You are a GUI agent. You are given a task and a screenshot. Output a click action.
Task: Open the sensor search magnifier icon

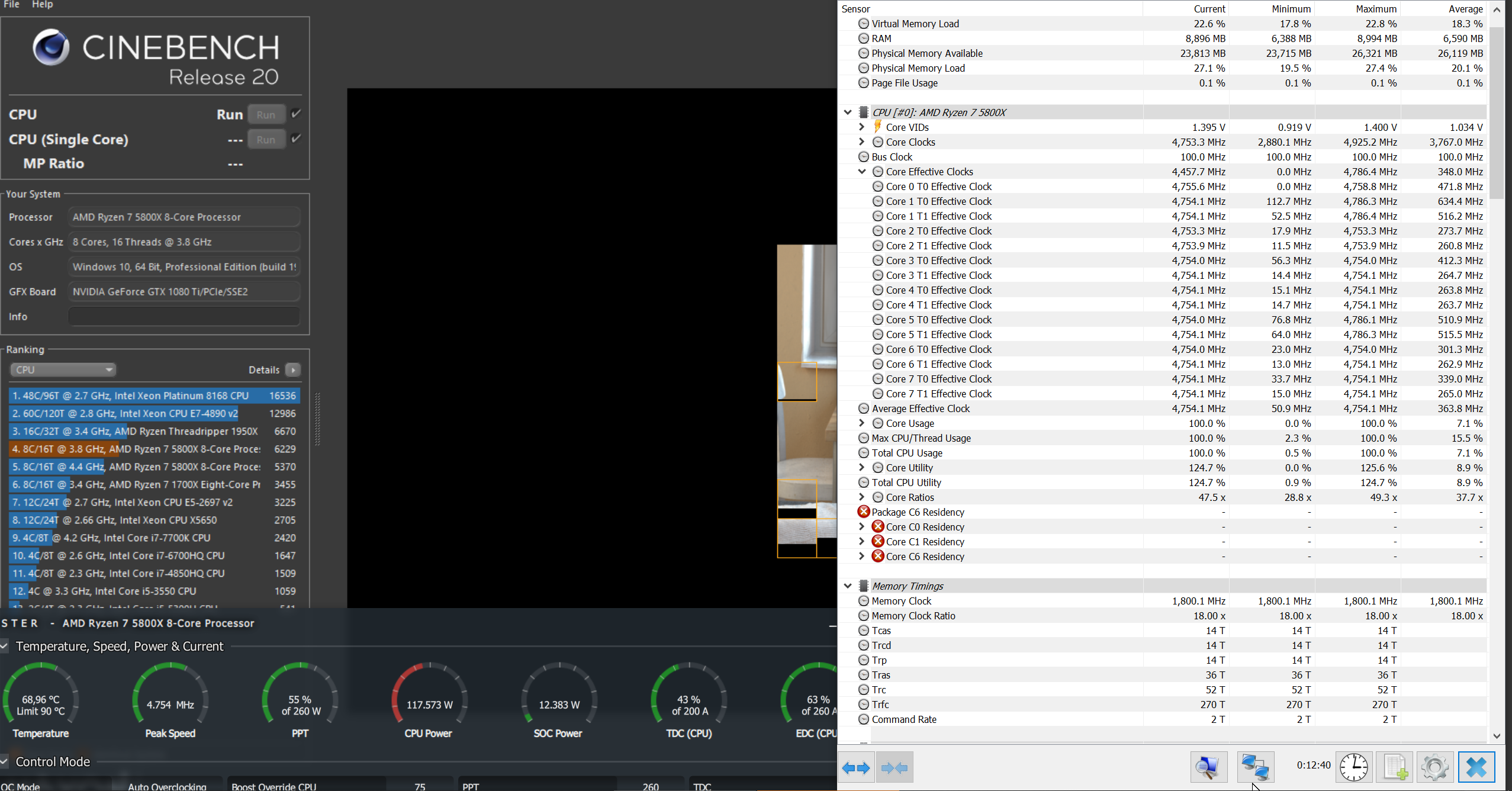click(x=1208, y=767)
